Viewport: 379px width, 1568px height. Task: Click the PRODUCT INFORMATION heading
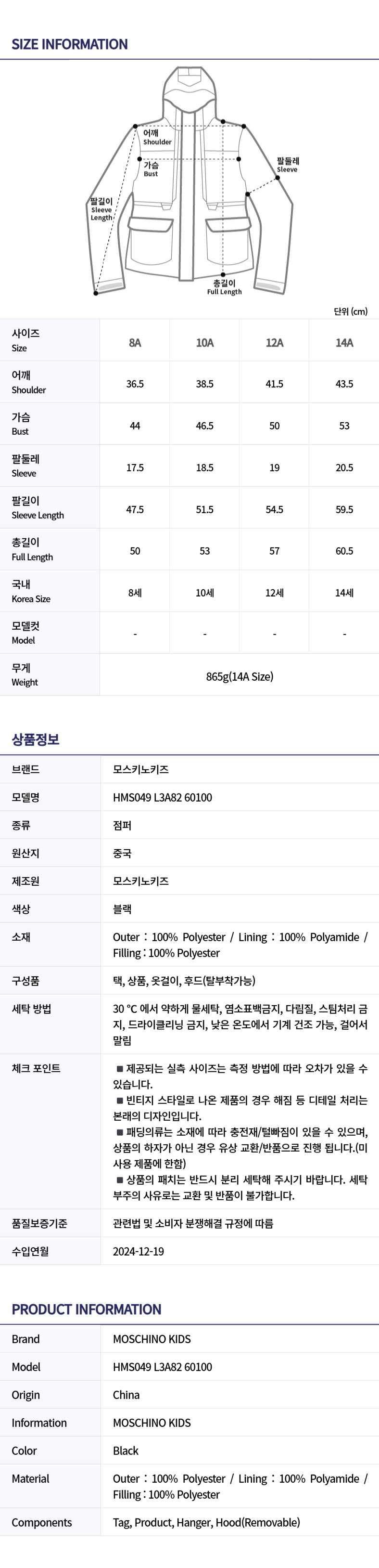(x=87, y=1309)
